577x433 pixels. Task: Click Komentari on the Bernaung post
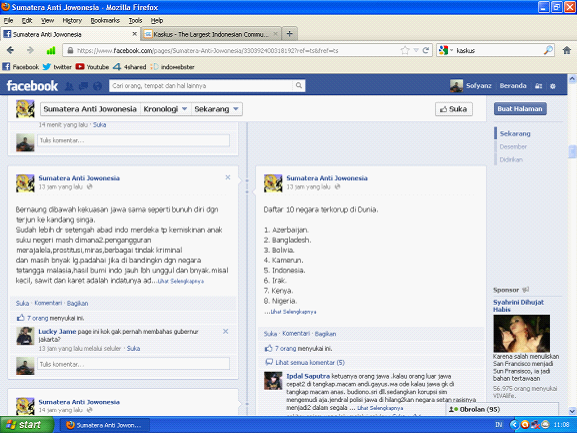[48, 303]
